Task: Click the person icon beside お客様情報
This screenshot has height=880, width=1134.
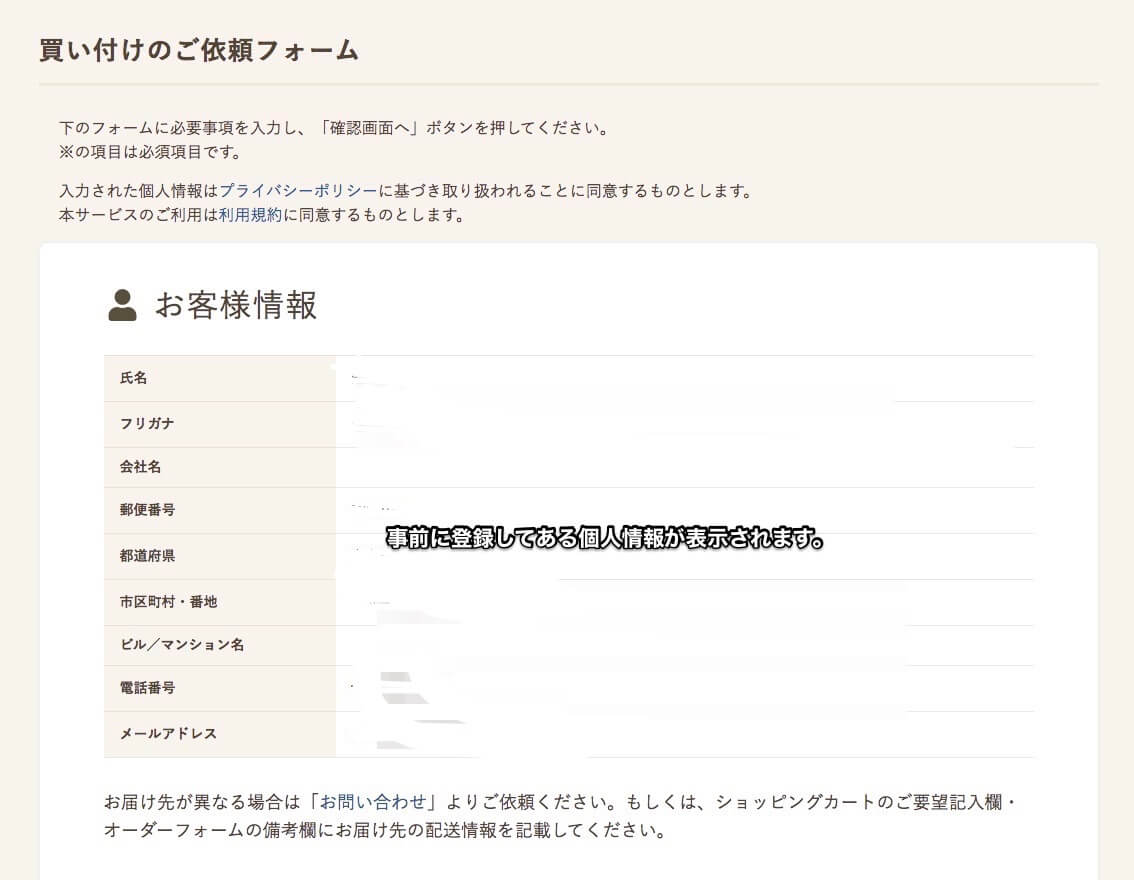Action: pos(122,305)
